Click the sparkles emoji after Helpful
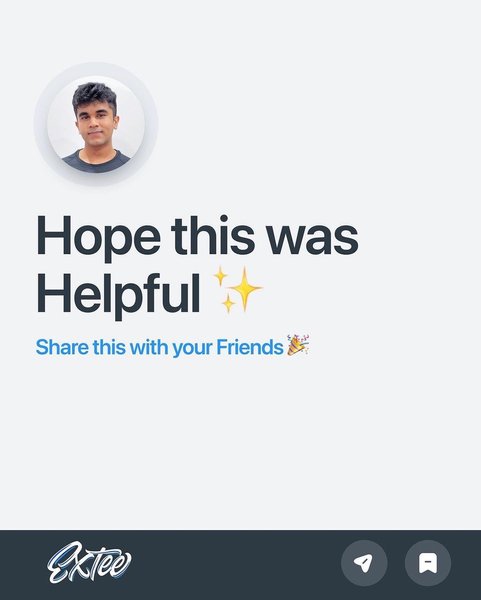The image size is (481, 600). point(238,290)
